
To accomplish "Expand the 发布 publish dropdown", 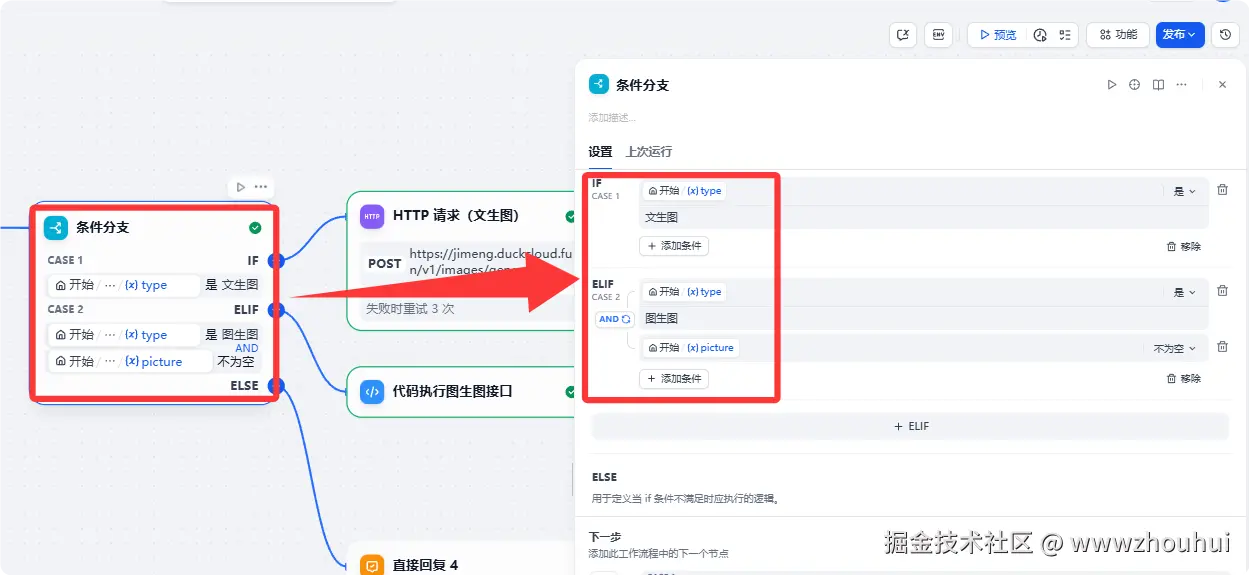I will click(1180, 34).
